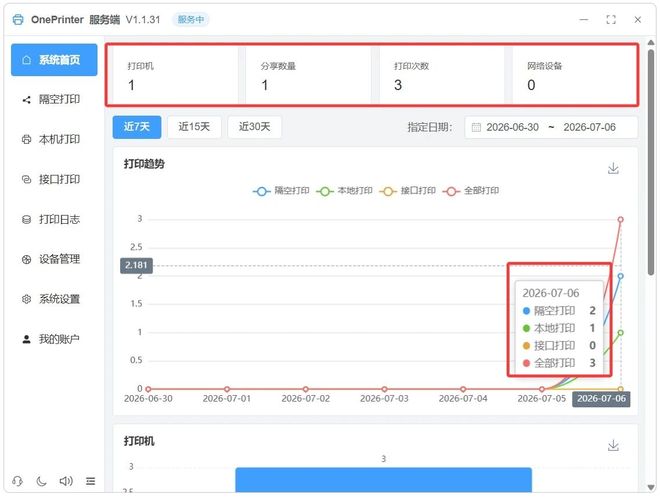
Task: Edit start date 2026-06-30 field
Action: [512, 127]
